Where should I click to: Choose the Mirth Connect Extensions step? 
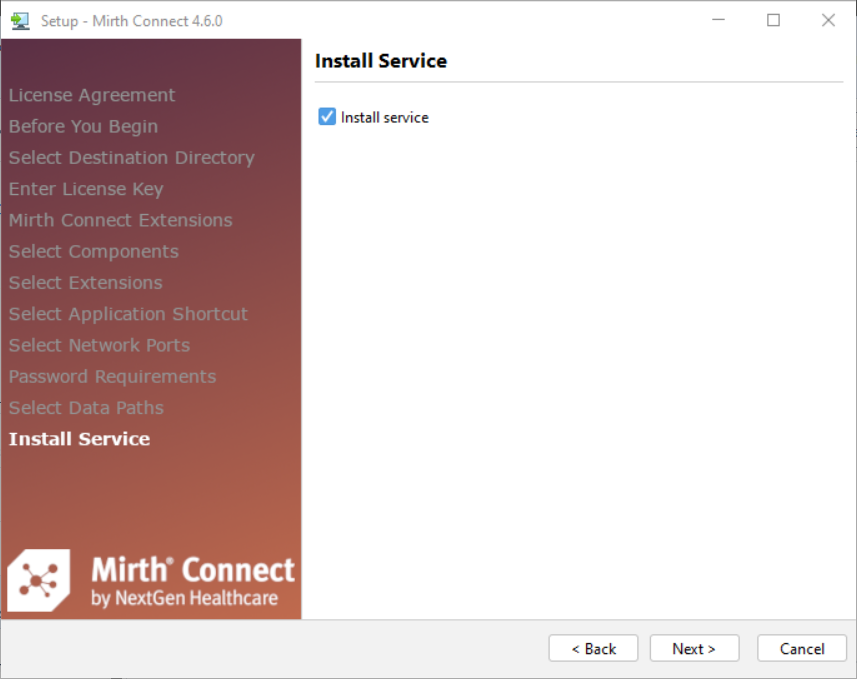pyautogui.click(x=120, y=220)
